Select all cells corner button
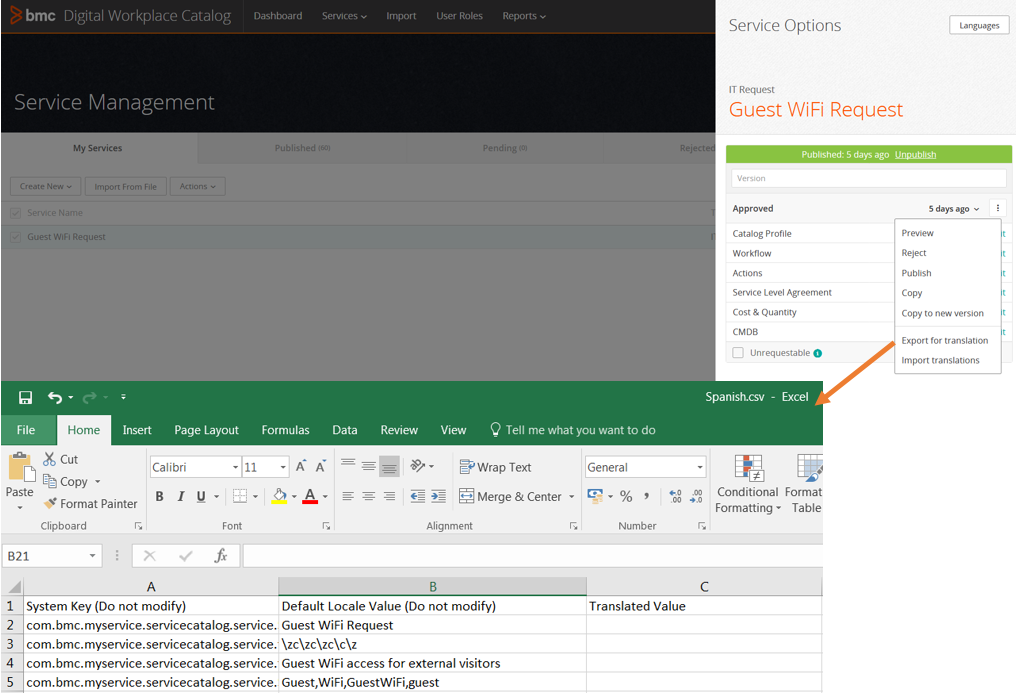This screenshot has width=1016, height=693. coord(14,587)
